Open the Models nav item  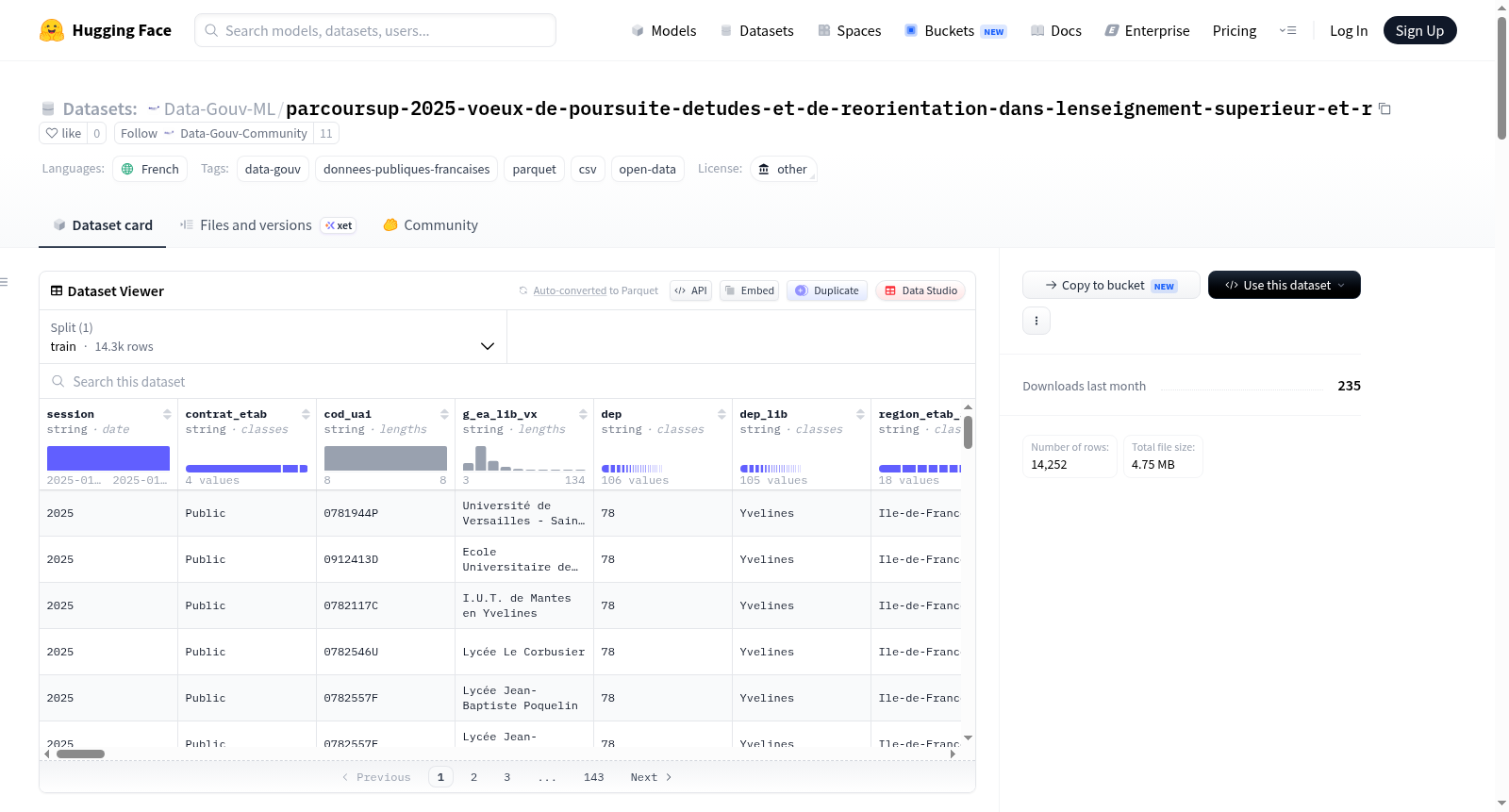tap(664, 30)
